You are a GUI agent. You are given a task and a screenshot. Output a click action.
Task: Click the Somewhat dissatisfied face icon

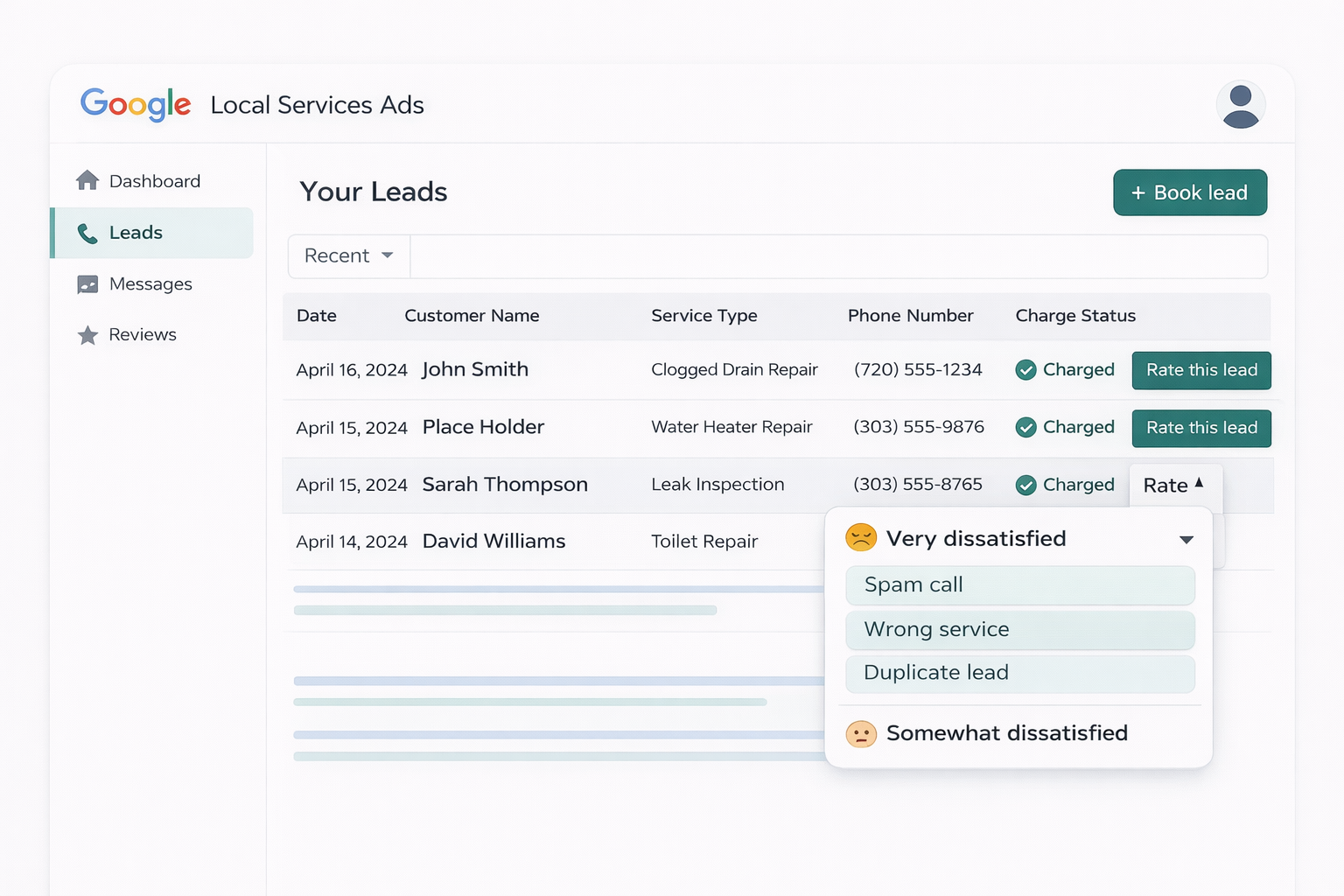(862, 734)
